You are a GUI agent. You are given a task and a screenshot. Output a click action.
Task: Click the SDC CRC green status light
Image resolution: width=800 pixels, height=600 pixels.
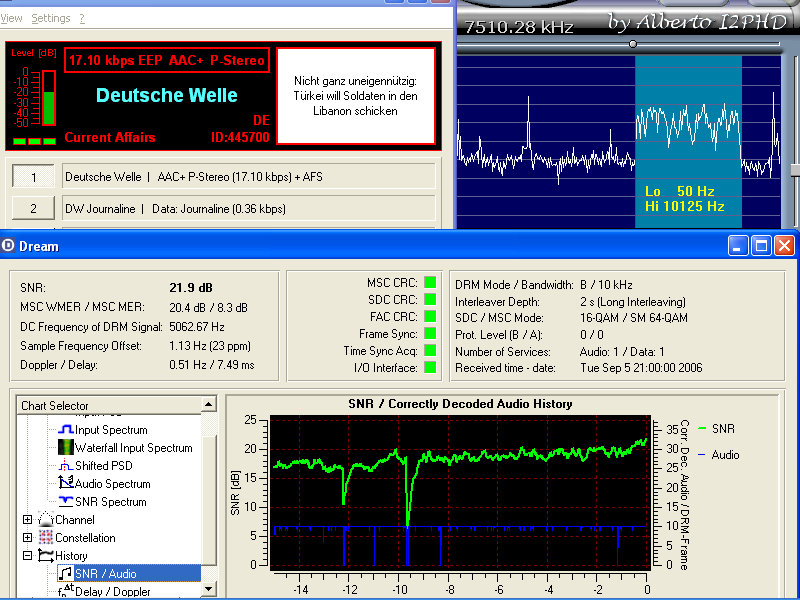(430, 299)
